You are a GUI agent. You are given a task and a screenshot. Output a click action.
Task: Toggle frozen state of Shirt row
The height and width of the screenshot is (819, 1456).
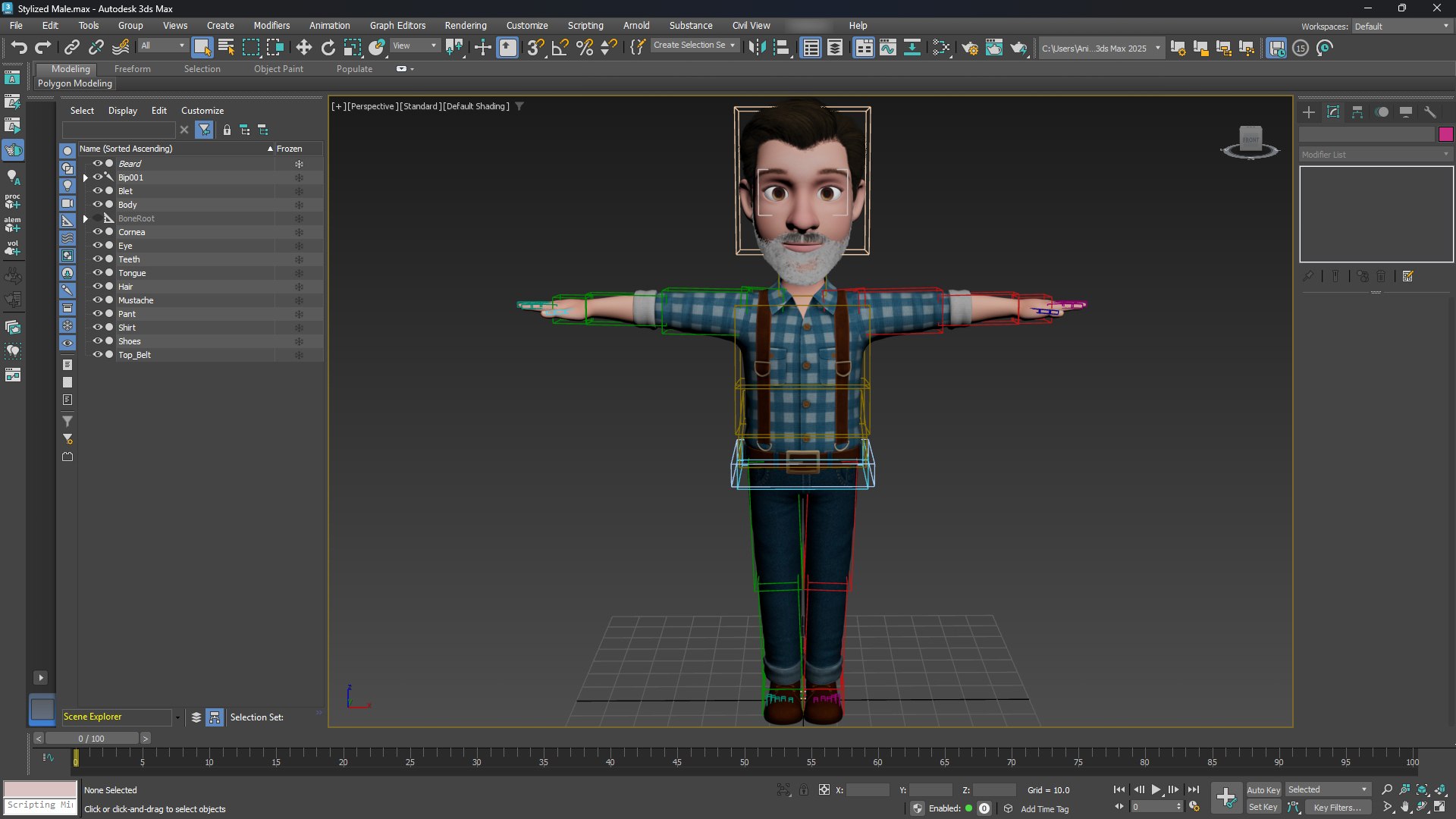(299, 328)
